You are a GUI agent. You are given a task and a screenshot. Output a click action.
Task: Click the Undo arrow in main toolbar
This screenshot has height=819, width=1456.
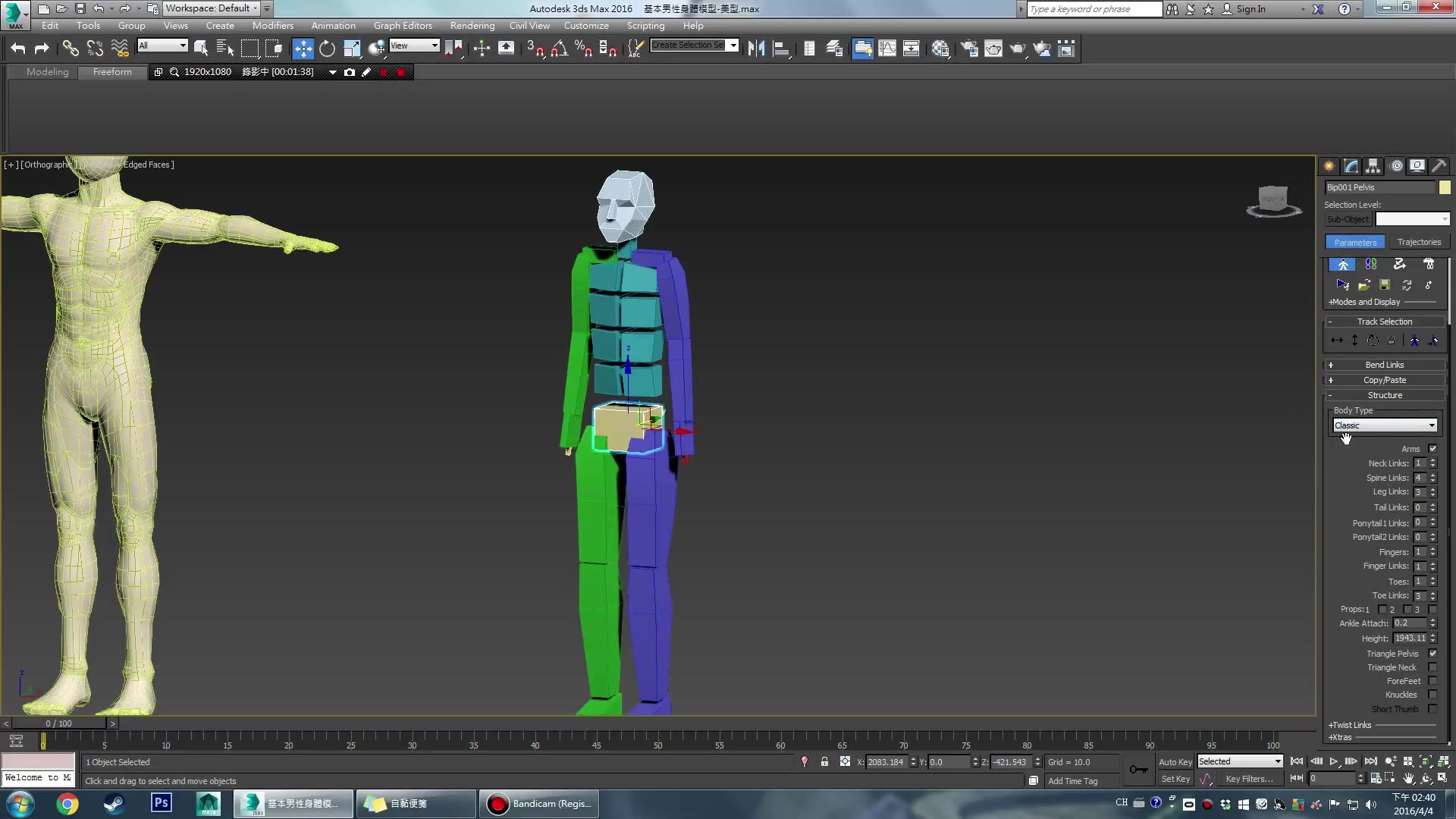click(17, 49)
